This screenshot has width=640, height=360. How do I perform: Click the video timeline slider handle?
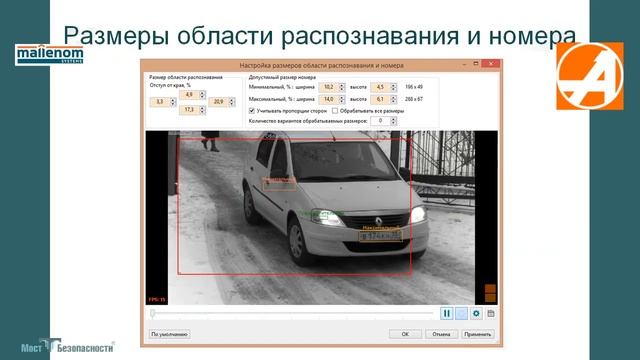click(x=153, y=313)
